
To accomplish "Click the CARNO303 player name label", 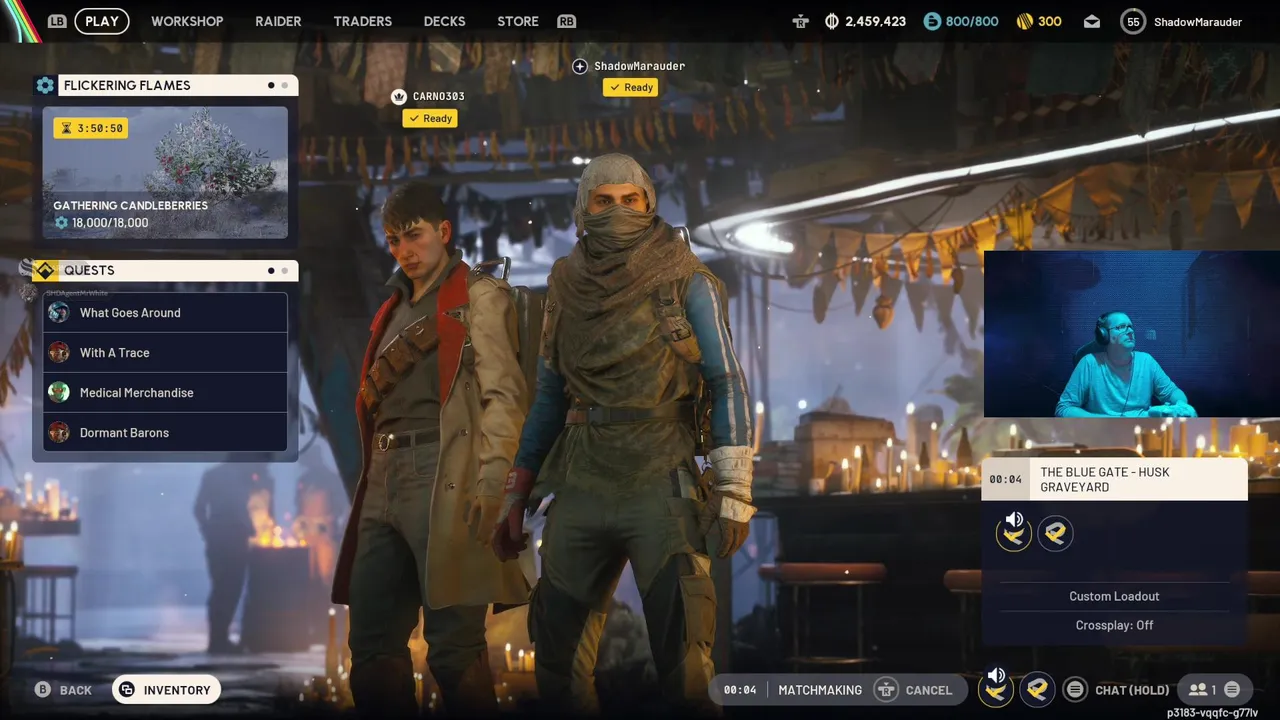I will tap(438, 96).
